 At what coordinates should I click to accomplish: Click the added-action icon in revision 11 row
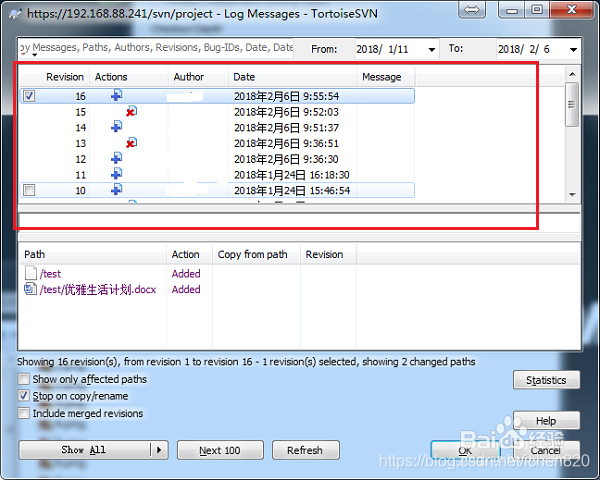point(117,174)
